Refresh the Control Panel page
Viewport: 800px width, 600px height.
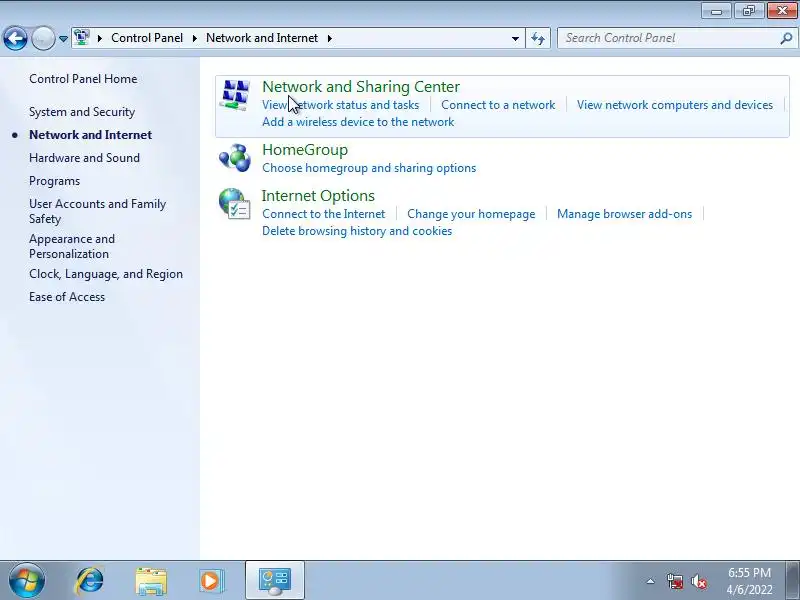(x=538, y=38)
